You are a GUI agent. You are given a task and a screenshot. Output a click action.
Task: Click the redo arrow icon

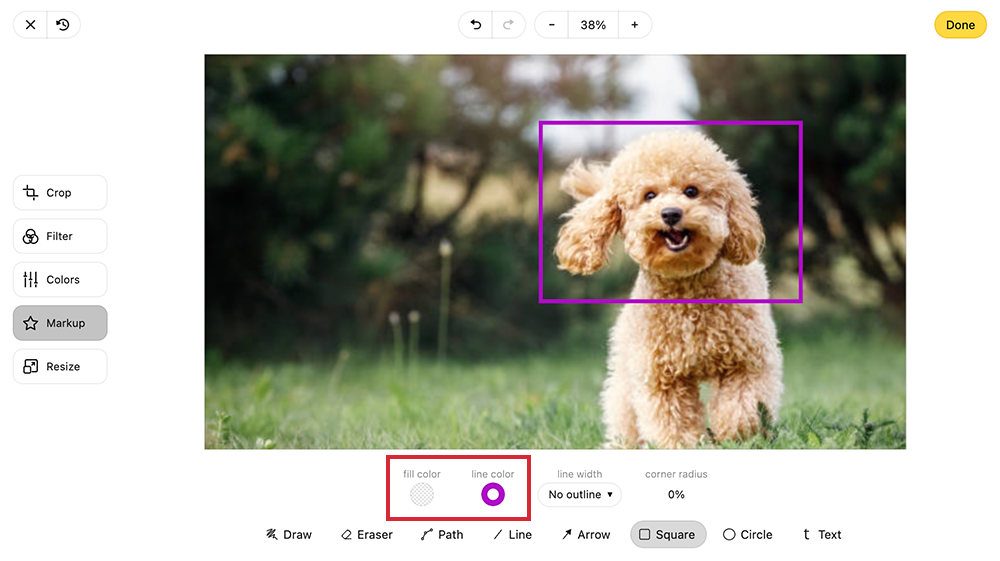pos(508,25)
